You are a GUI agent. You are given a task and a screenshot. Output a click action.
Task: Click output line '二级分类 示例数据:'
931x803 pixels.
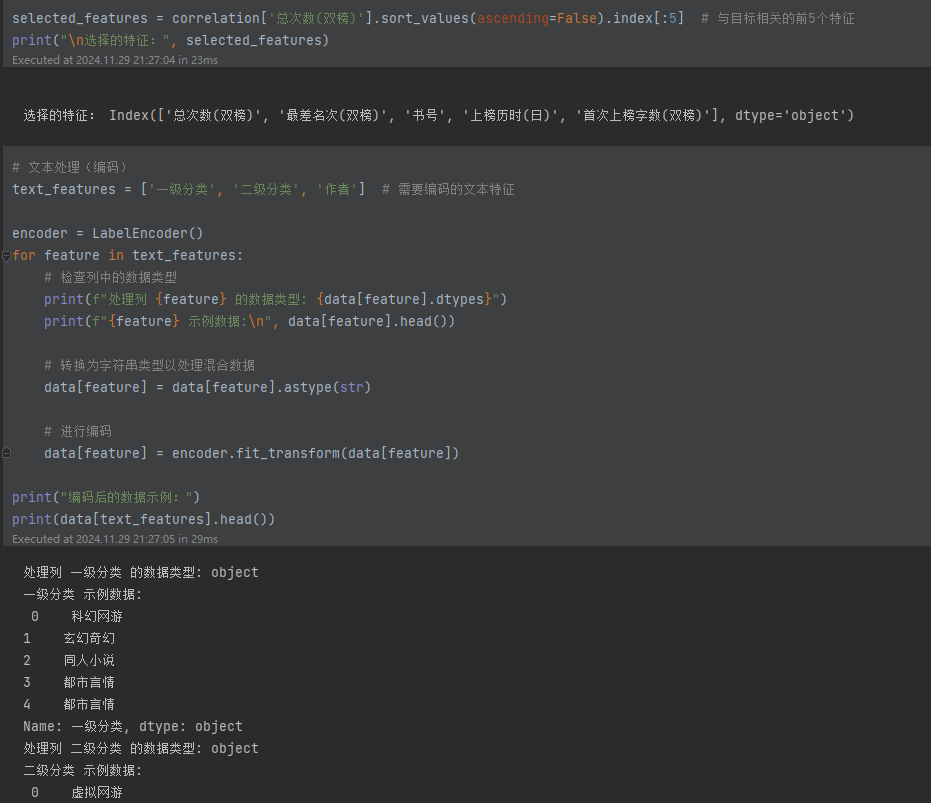83,770
